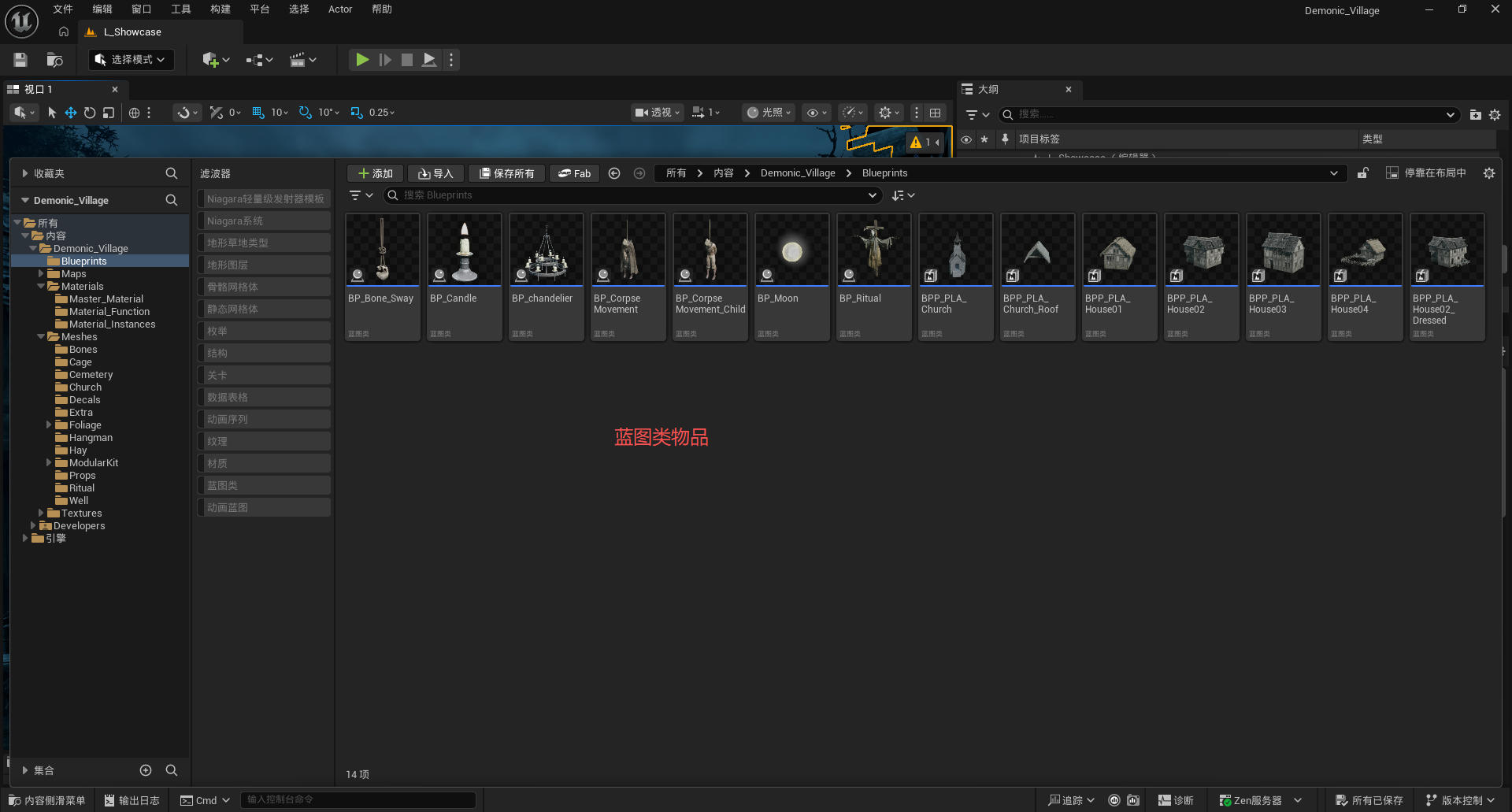Toggle the 静态网格体 filter

point(264,310)
